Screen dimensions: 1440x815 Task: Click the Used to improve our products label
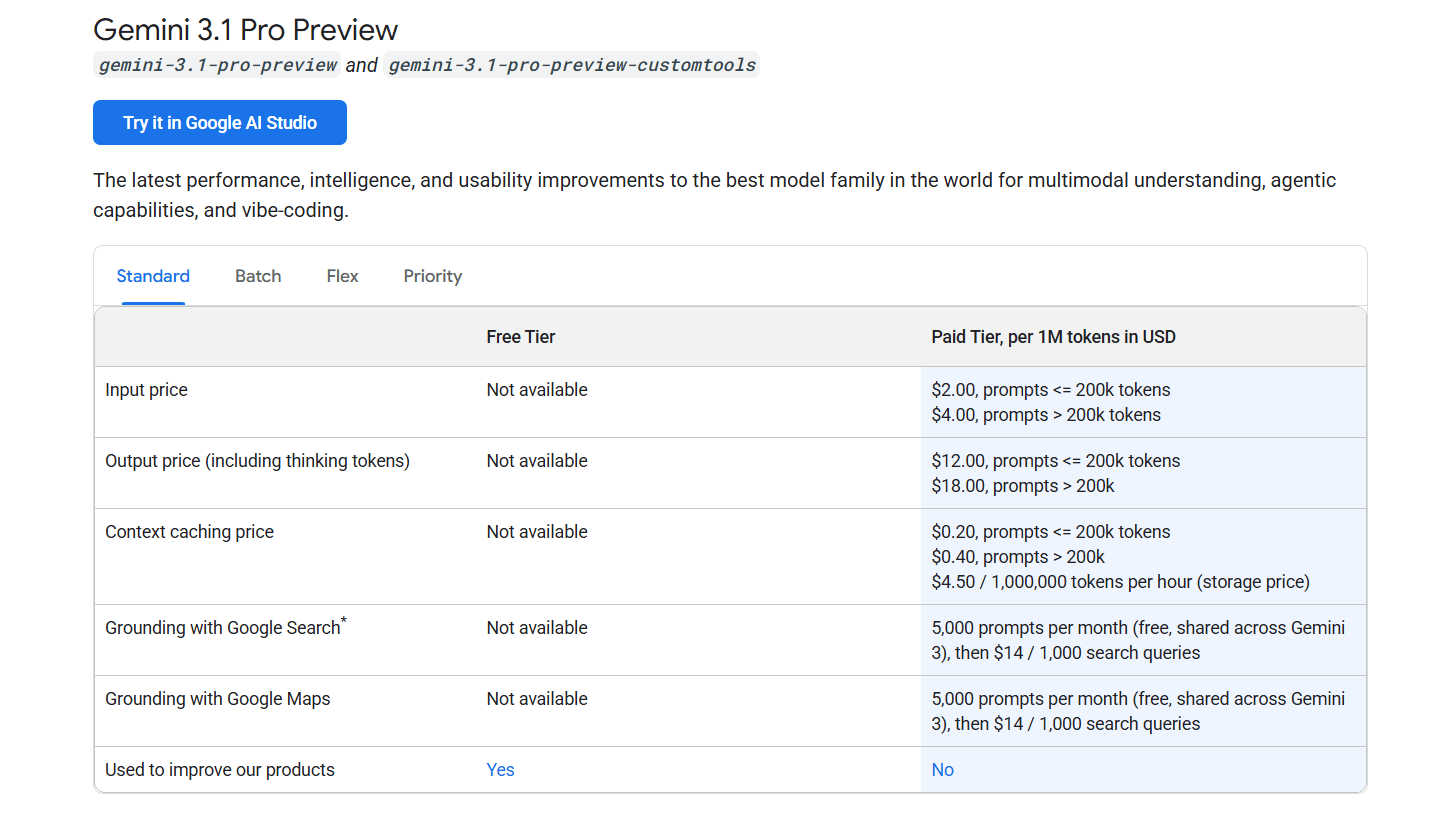coord(219,770)
